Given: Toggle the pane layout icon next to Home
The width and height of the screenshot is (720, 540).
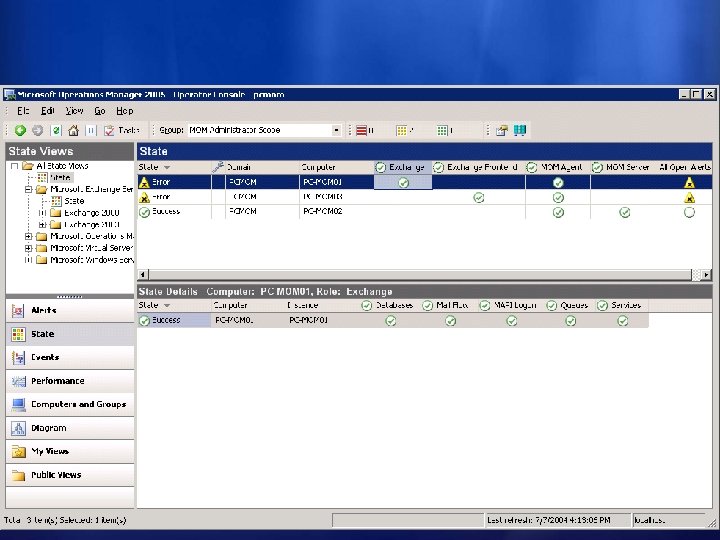Looking at the screenshot, I should [x=91, y=130].
